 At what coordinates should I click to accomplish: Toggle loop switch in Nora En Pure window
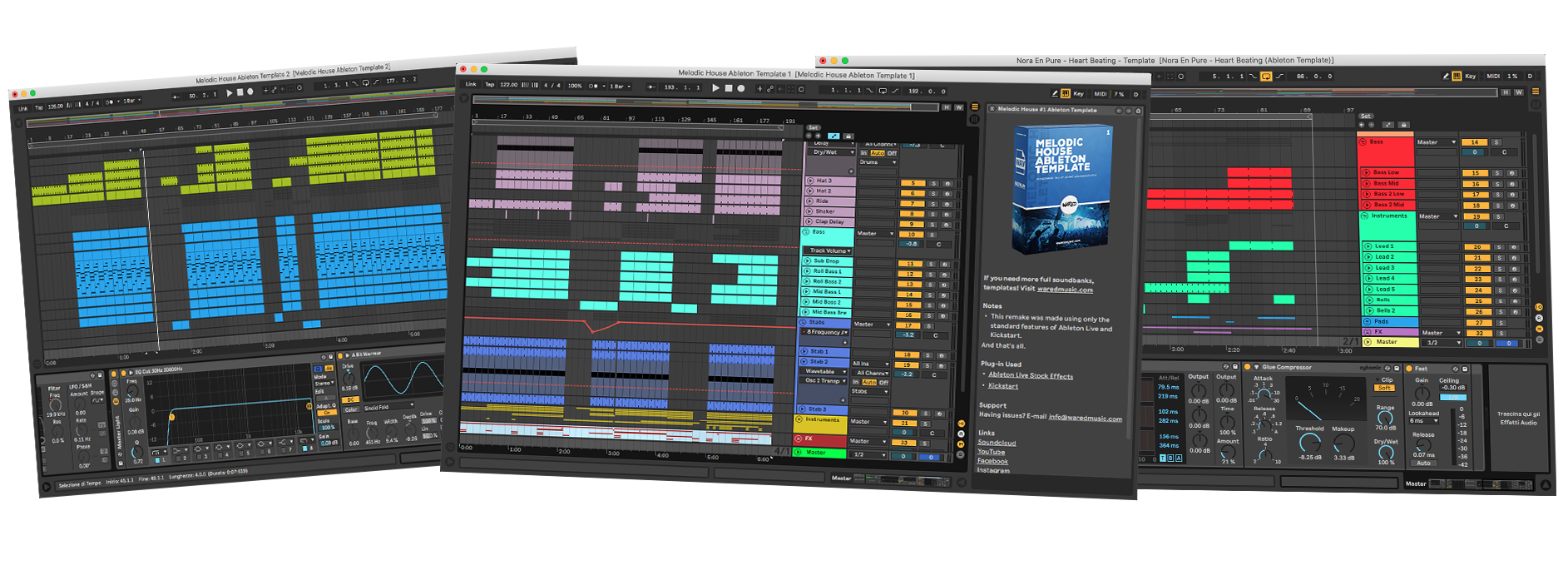click(x=1266, y=76)
